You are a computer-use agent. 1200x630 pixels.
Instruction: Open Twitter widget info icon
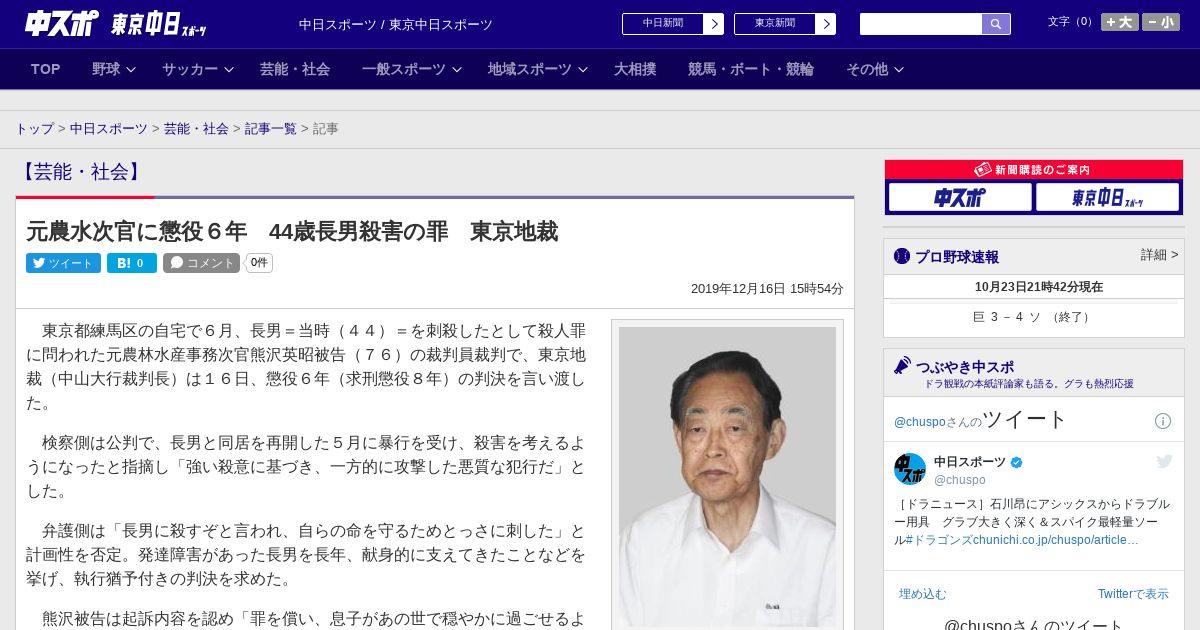coord(1163,421)
